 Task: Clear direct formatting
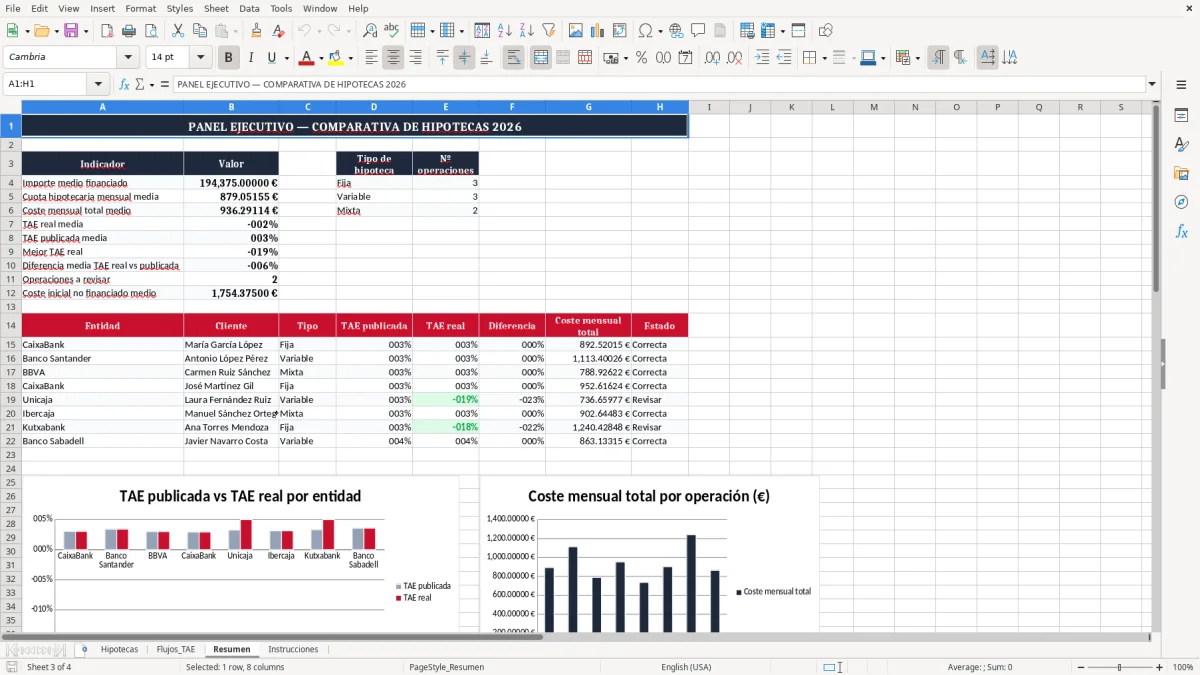point(279,31)
